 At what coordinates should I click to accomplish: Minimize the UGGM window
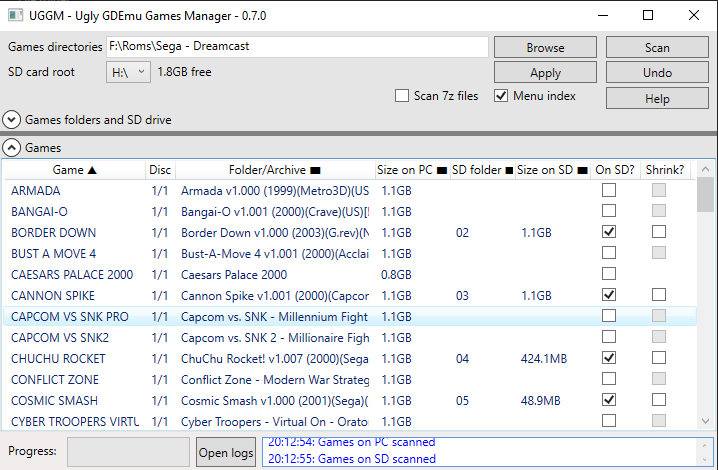603,15
